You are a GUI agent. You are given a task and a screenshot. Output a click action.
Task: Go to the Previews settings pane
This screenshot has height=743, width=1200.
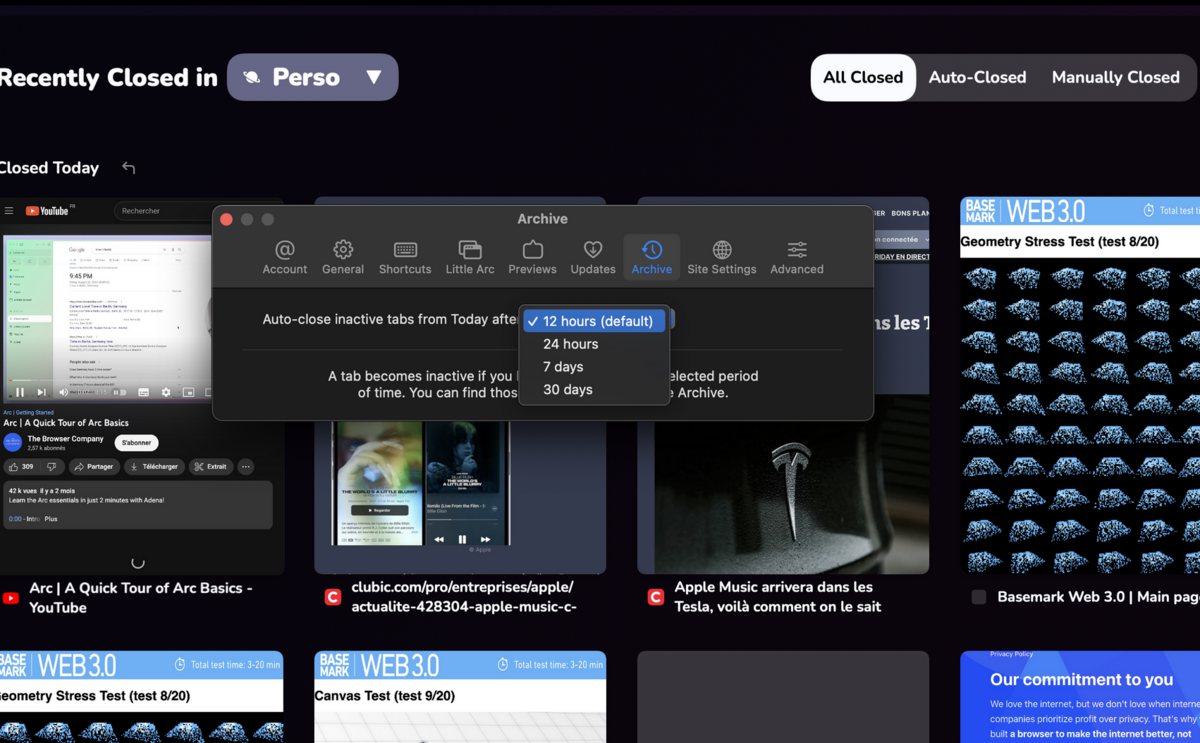point(532,257)
